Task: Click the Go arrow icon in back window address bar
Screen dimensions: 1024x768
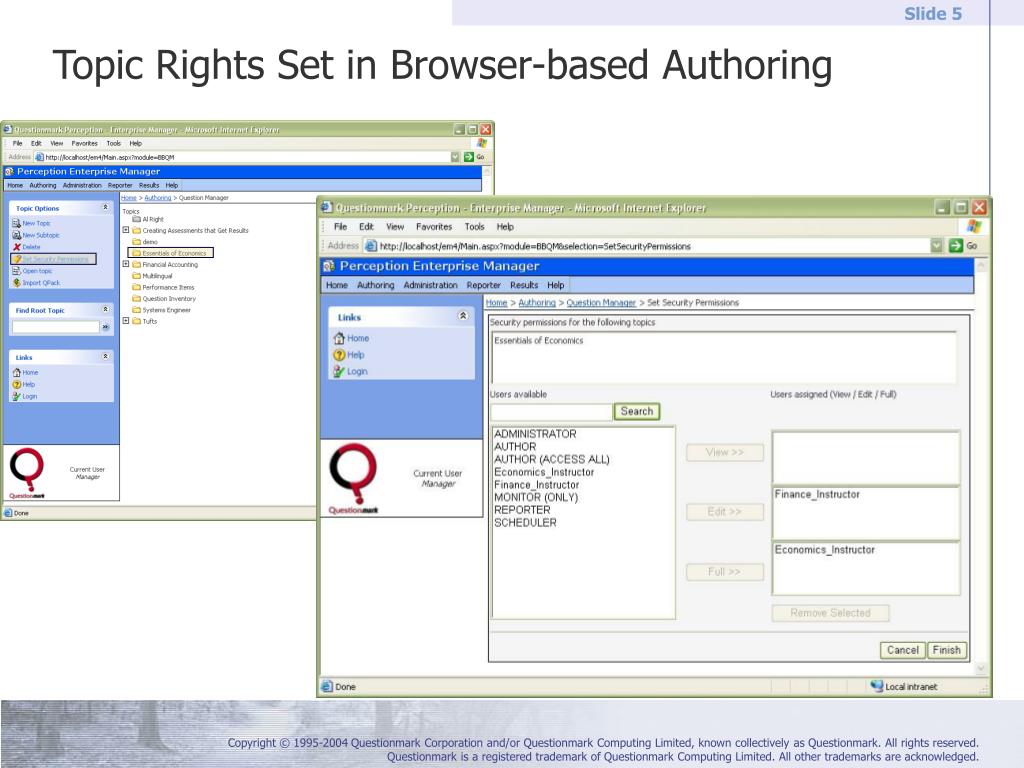Action: point(468,157)
